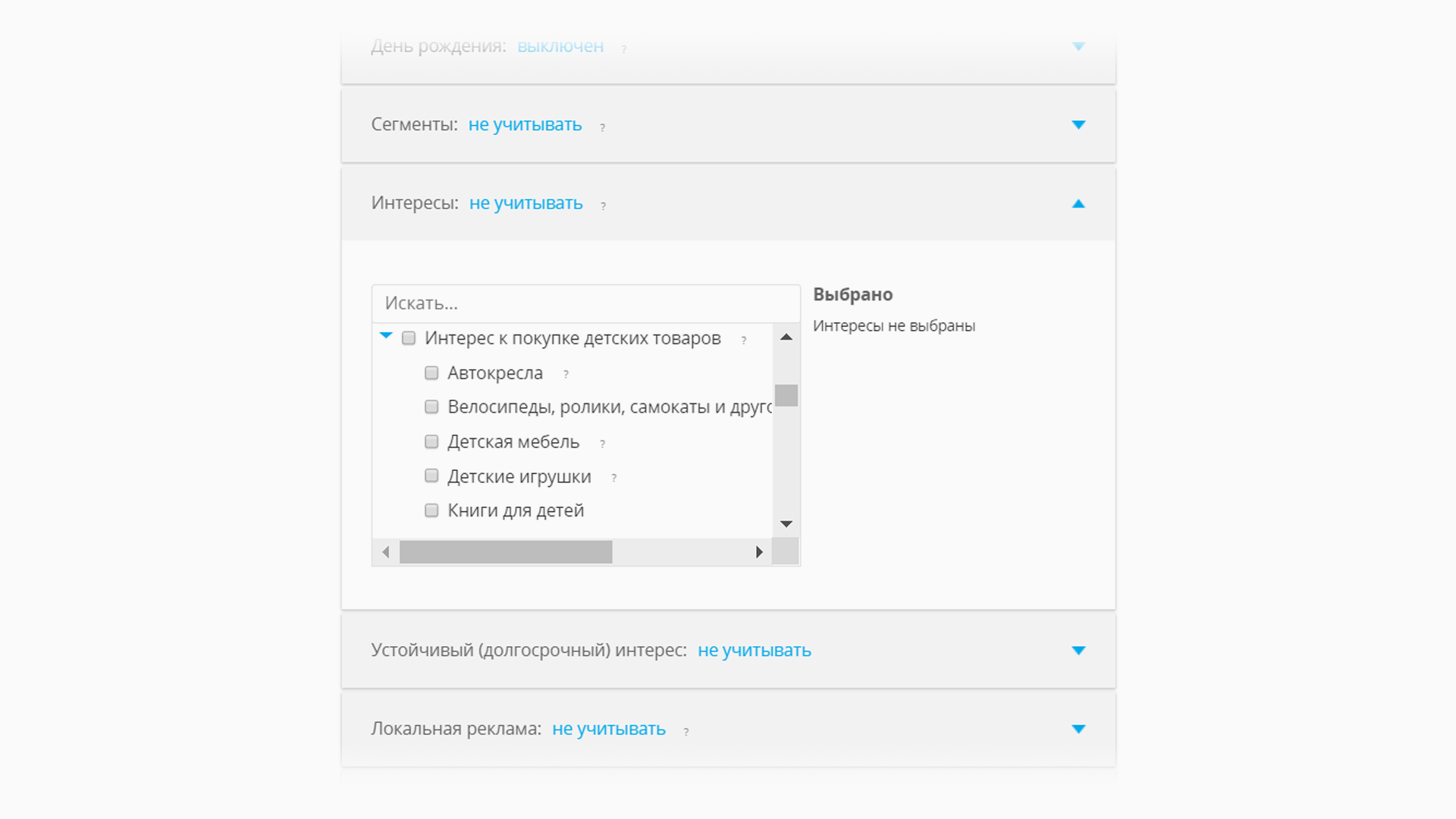
Task: Click horizontal scrollbar thumb in interests list
Action: pos(506,552)
